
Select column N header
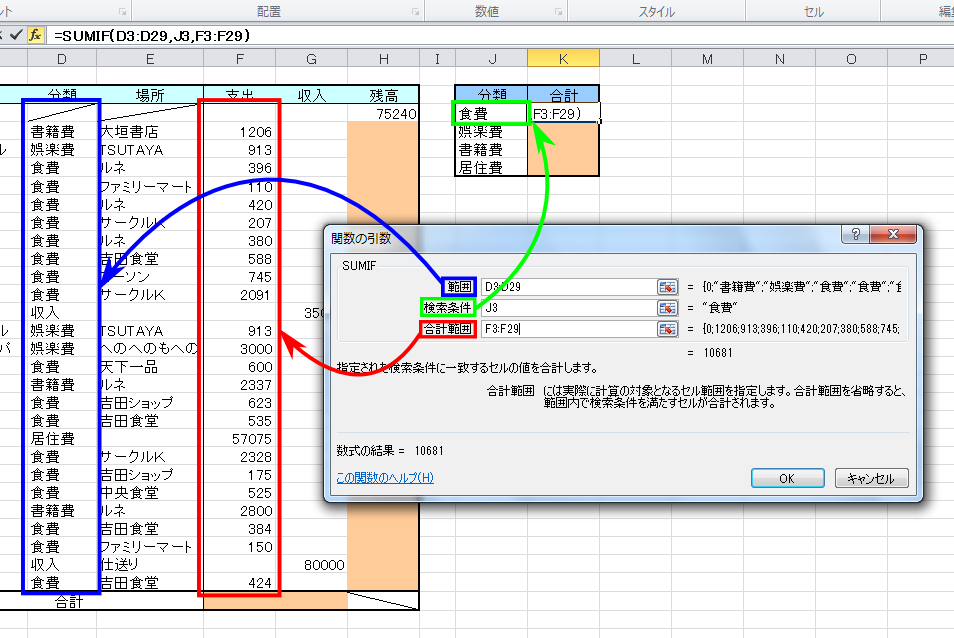click(779, 59)
